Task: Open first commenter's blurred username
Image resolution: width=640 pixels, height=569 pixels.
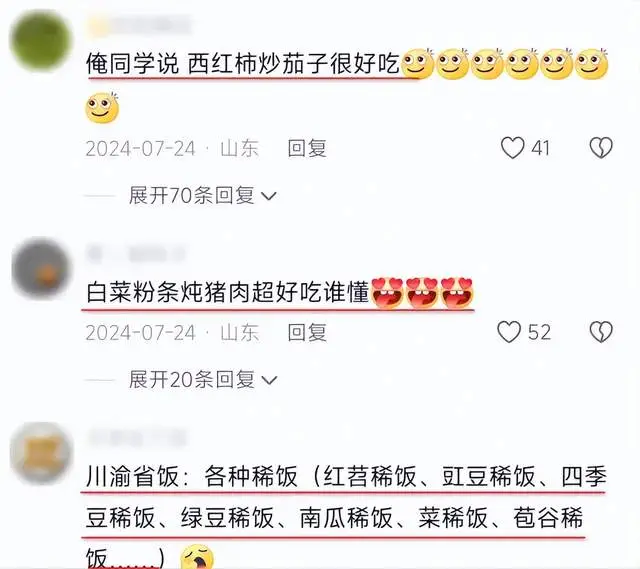Action: click(139, 25)
